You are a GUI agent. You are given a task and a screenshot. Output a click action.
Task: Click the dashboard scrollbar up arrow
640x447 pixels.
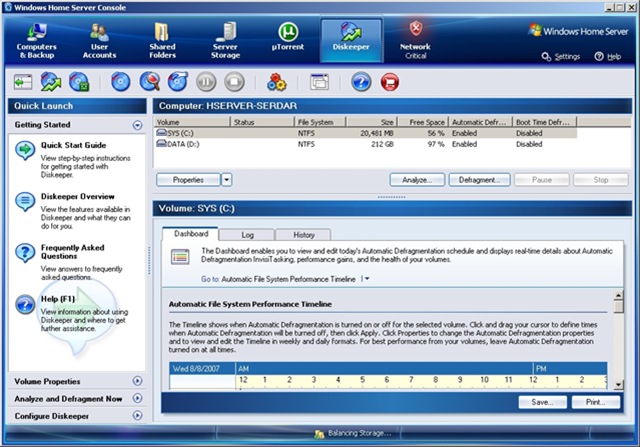[619, 296]
